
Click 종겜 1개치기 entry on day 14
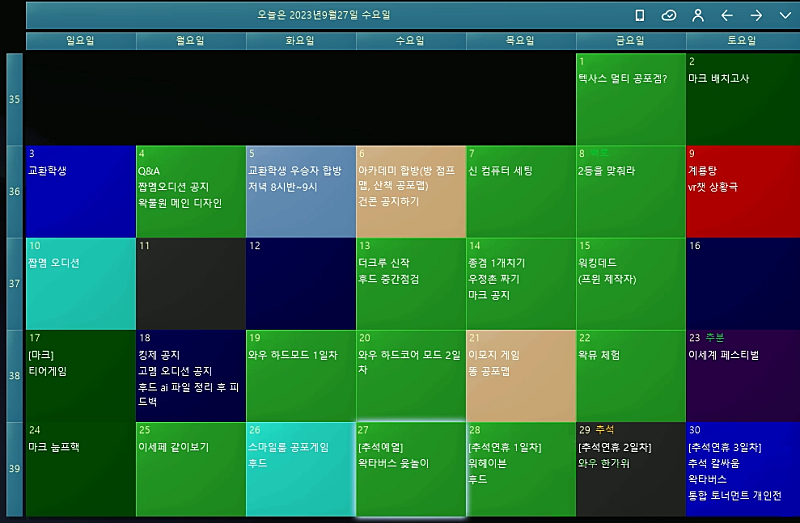coord(496,263)
